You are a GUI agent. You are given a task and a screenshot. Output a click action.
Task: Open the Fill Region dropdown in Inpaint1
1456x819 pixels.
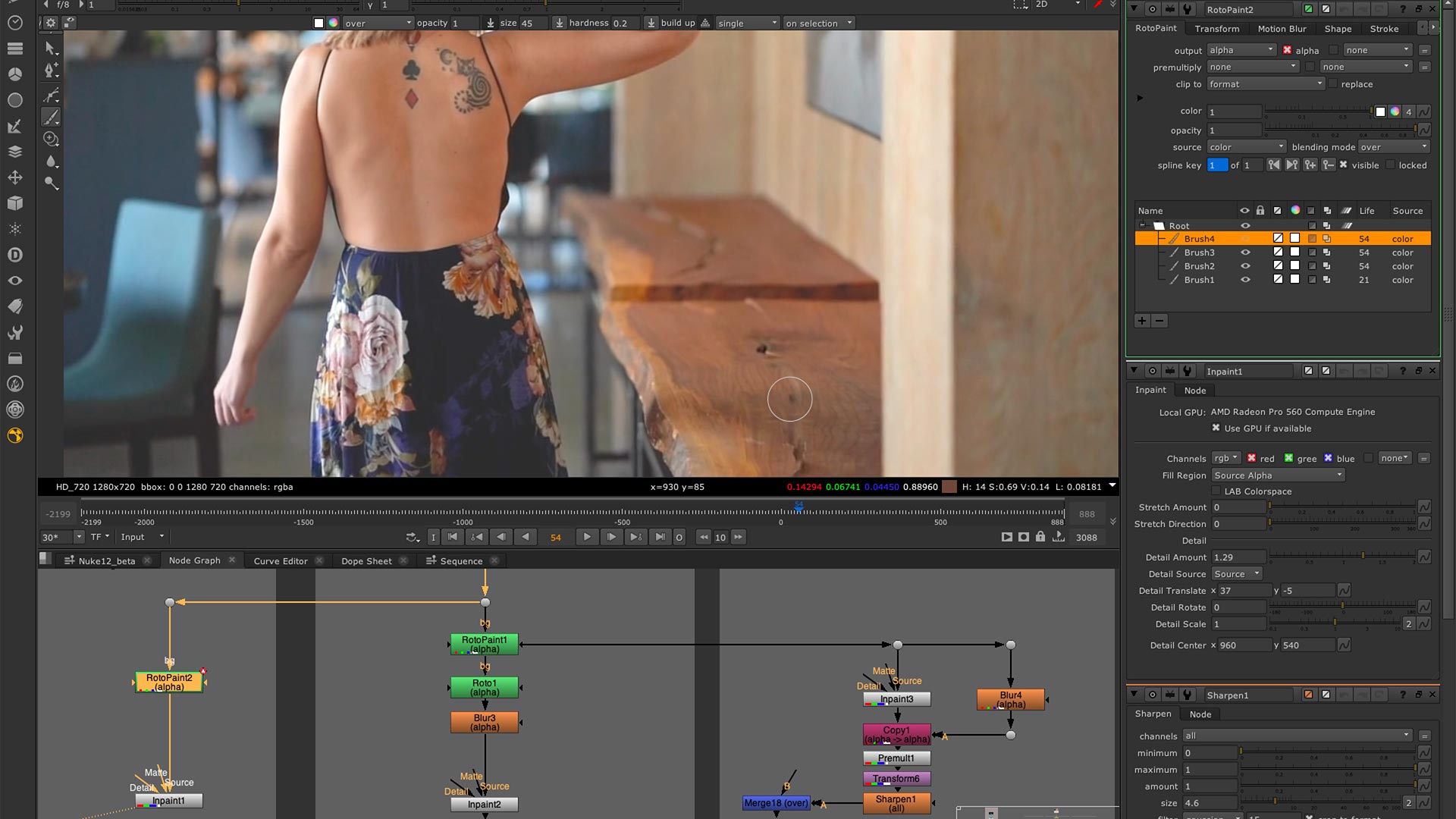(1278, 475)
